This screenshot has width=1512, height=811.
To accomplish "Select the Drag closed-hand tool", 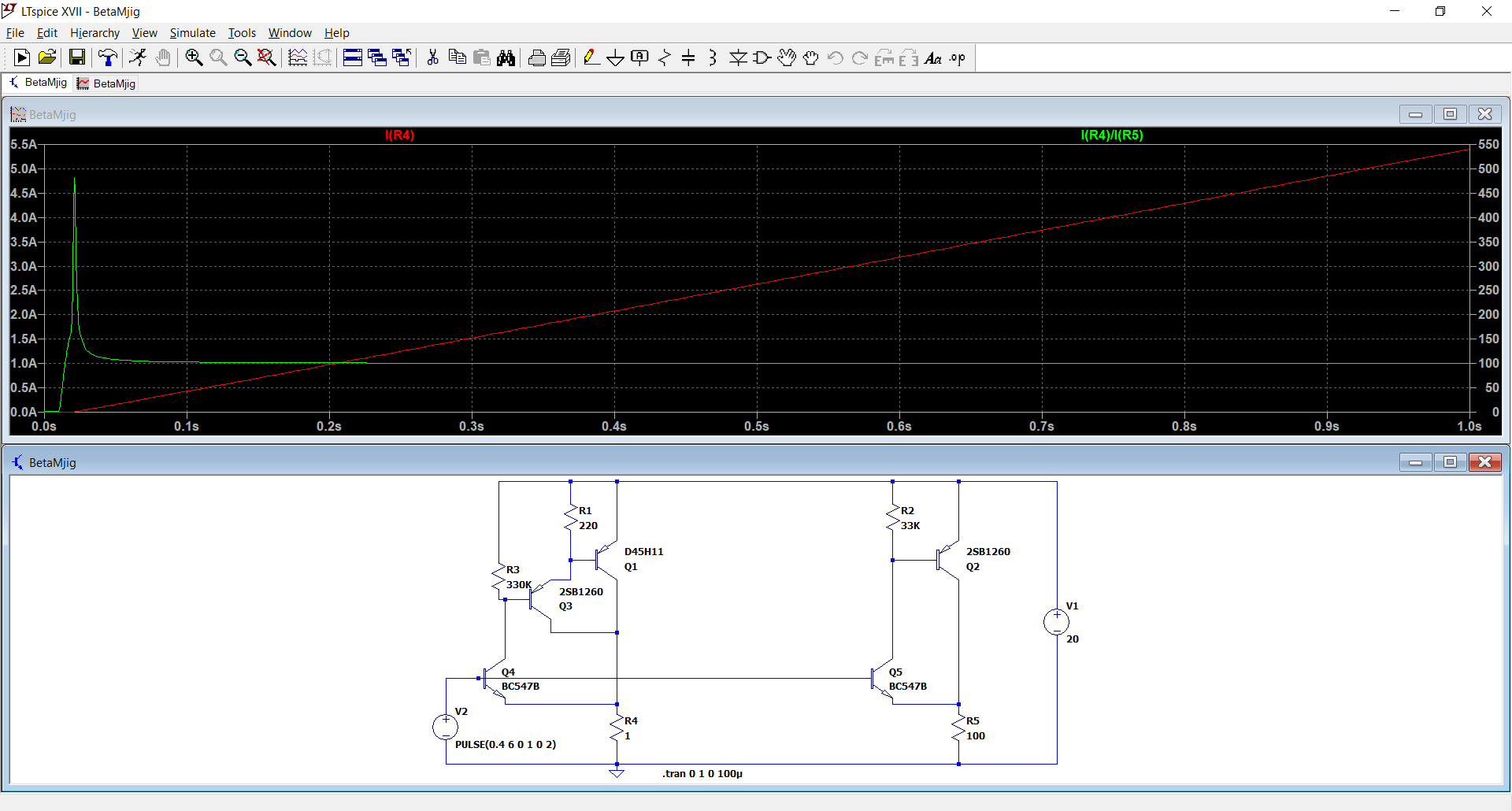I will 811,57.
